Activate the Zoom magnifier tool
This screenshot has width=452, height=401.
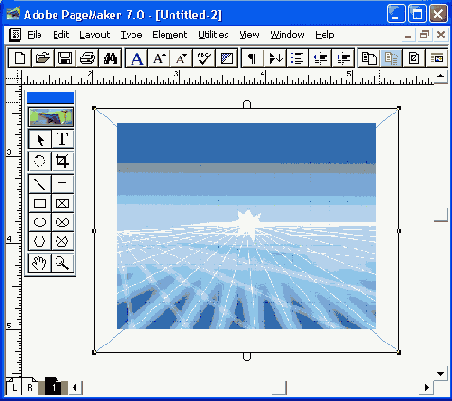pyautogui.click(x=63, y=263)
